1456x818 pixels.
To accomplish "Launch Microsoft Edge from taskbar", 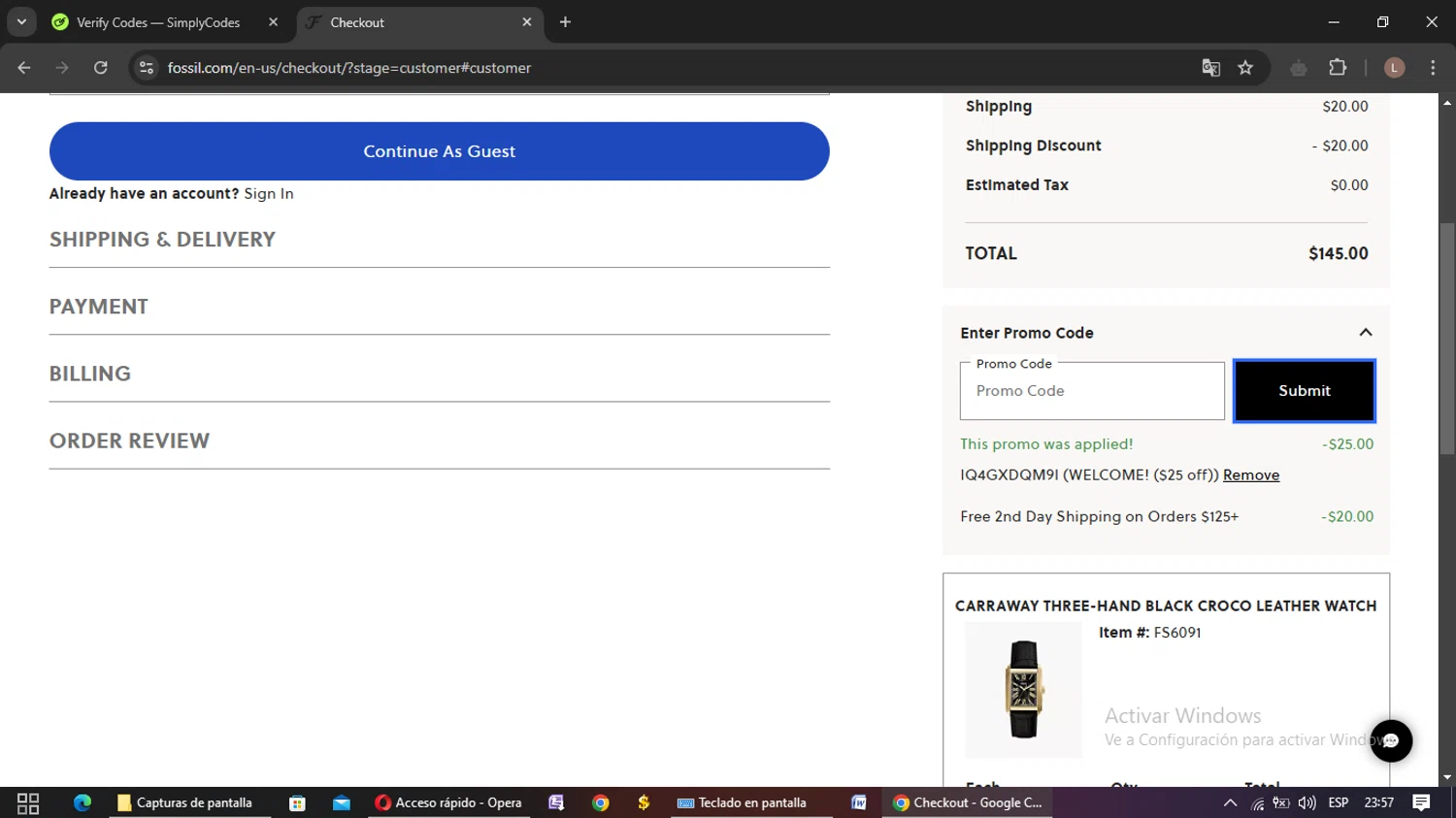I will pos(83,803).
